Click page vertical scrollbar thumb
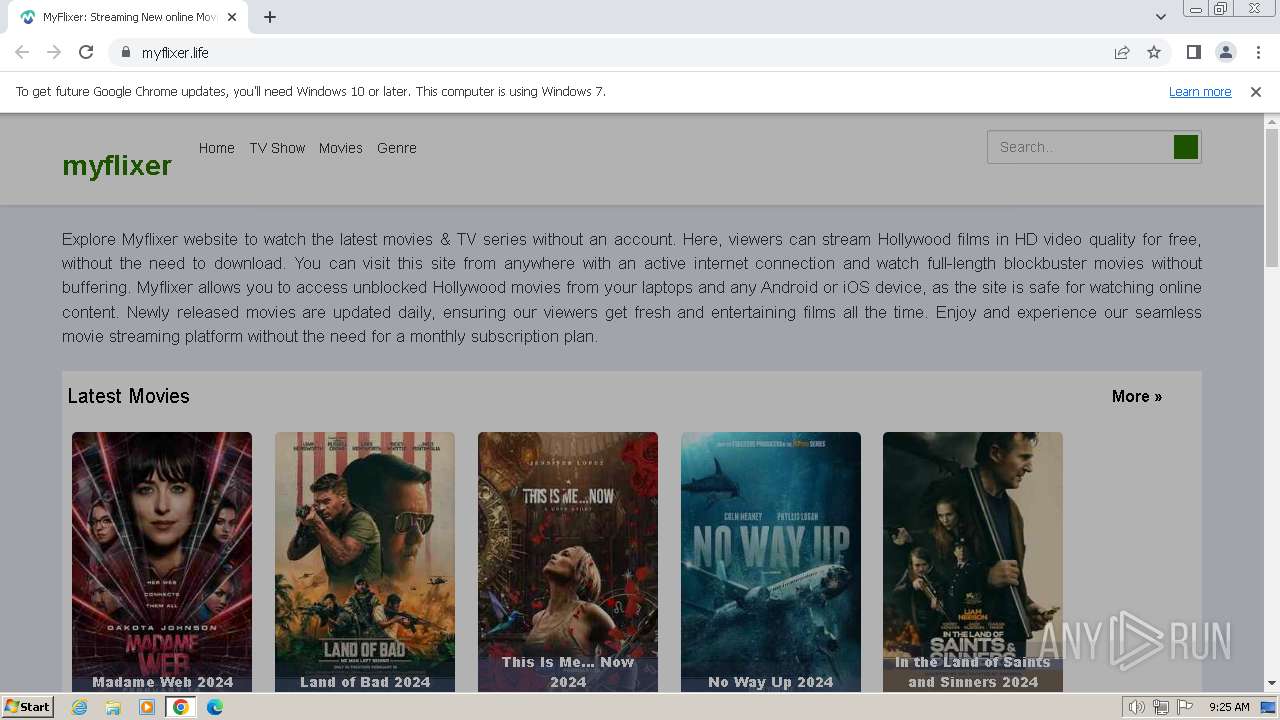Screen dimensions: 1280x720 pos(1272,198)
